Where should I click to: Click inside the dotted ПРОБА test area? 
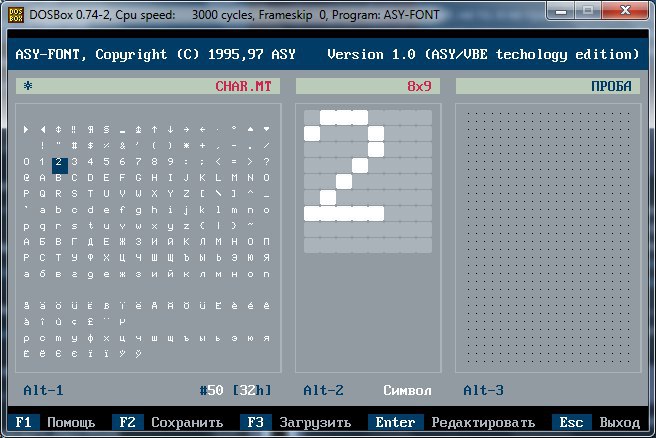pos(548,238)
